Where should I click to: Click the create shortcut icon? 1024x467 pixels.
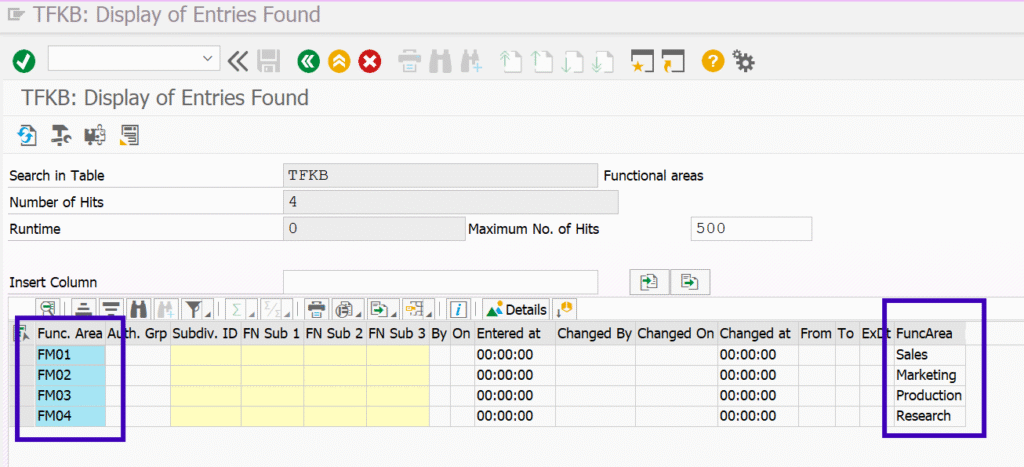coord(673,62)
